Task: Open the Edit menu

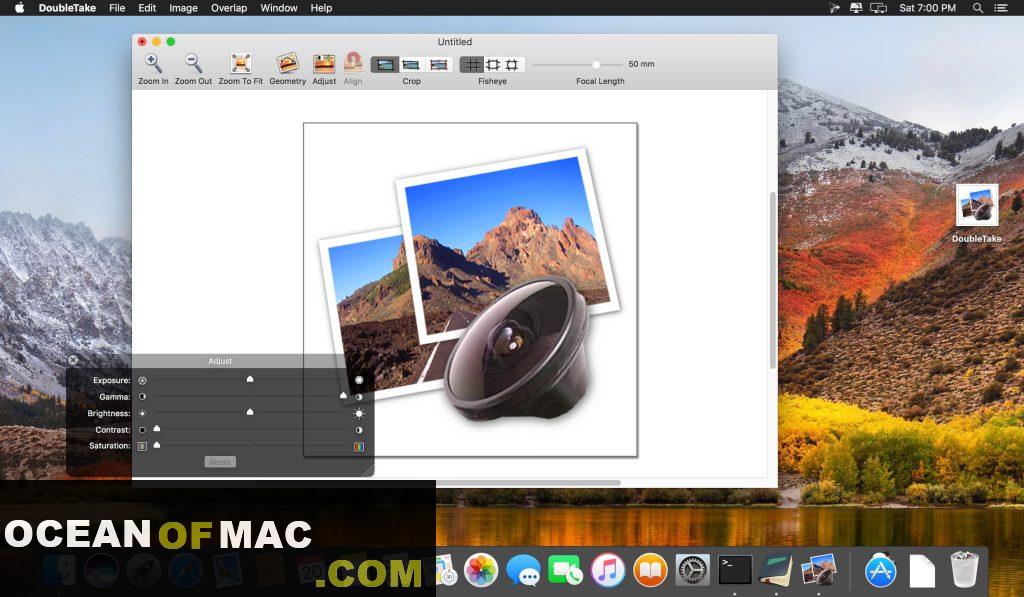Action: (x=147, y=8)
